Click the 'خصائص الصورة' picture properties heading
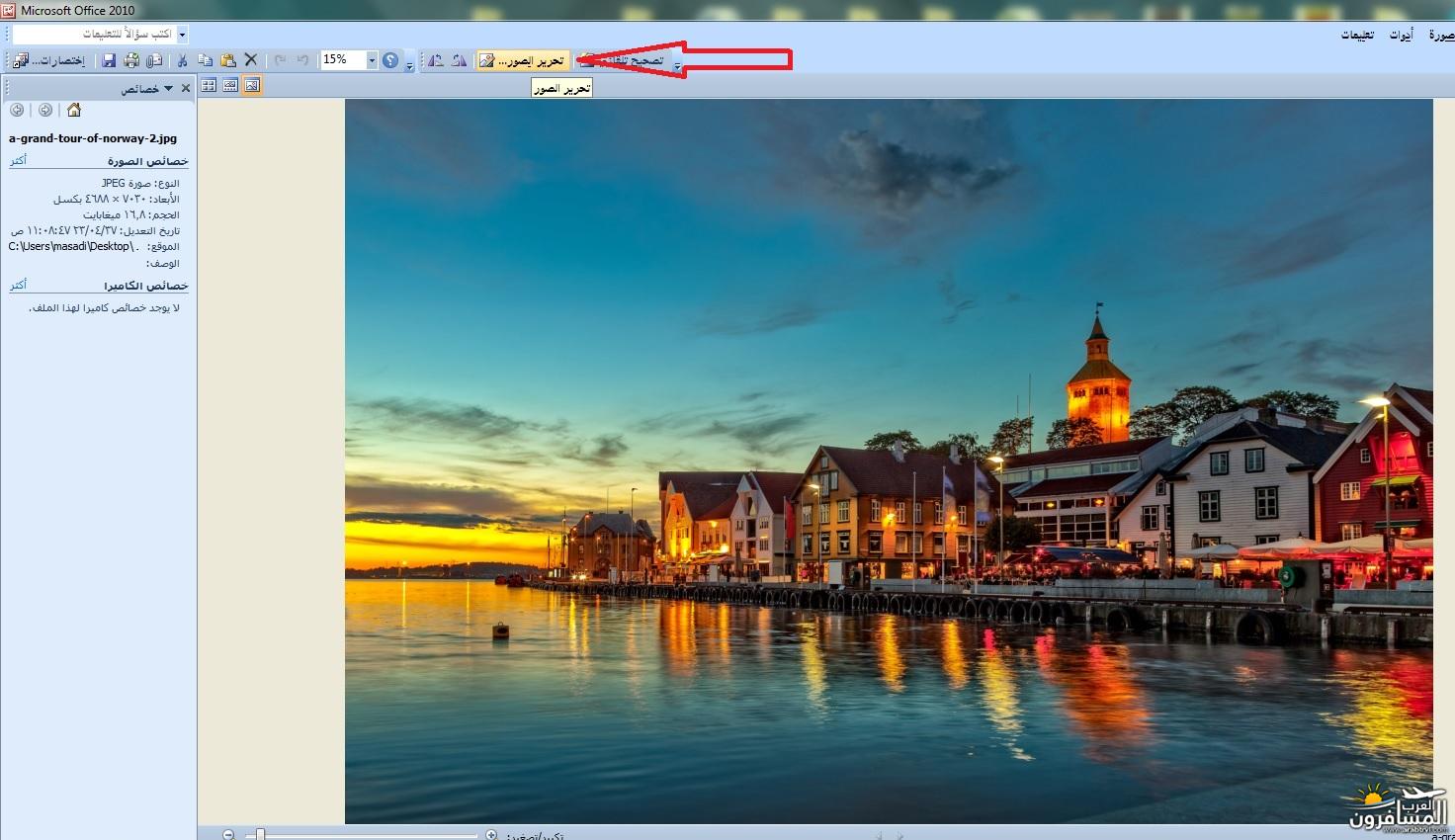Screen dimensions: 1455x840 click(148, 161)
